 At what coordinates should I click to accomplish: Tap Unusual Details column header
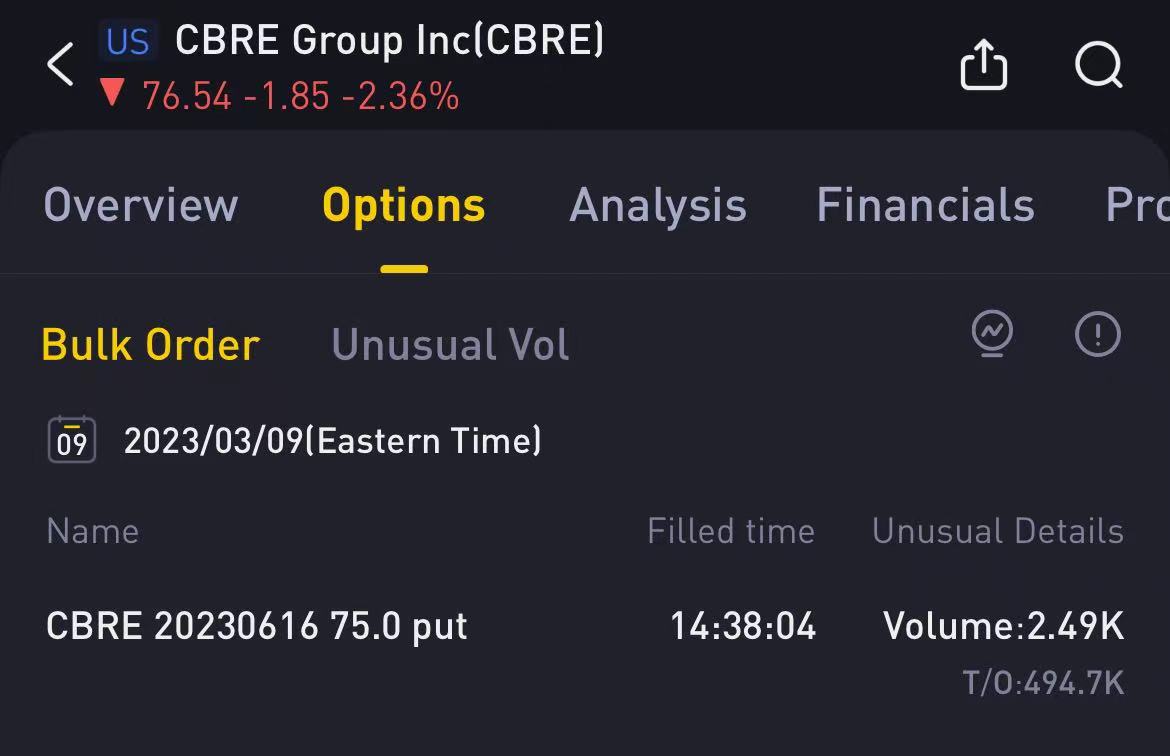point(998,531)
